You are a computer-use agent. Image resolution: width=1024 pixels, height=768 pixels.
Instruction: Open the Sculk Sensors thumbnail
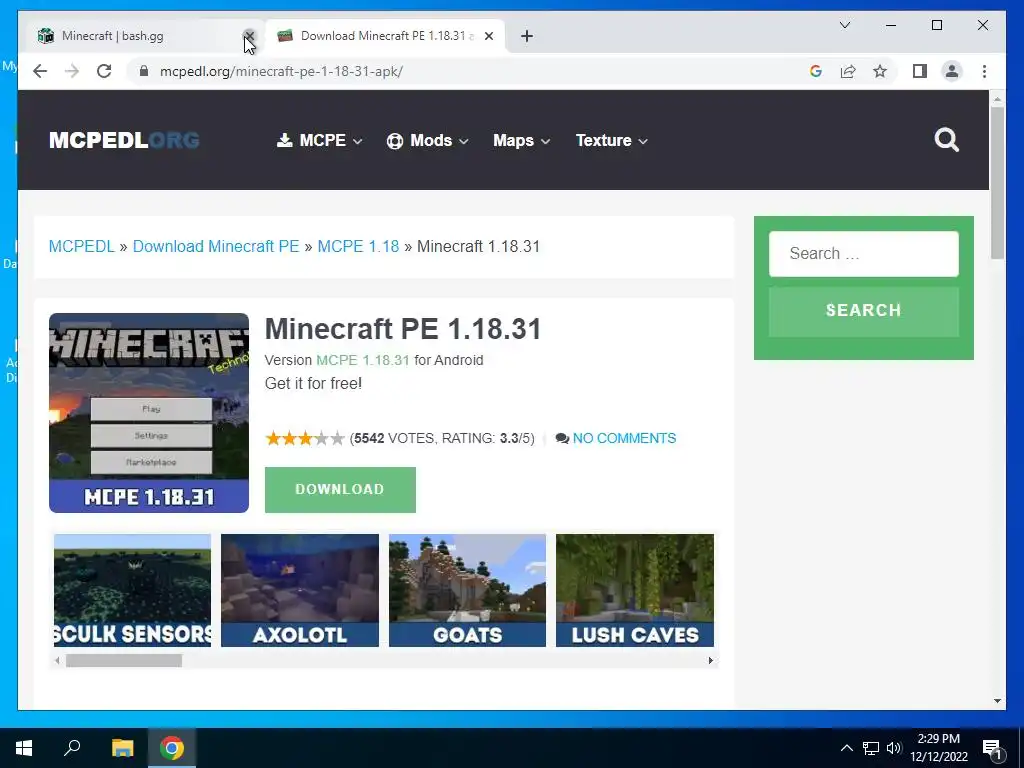pyautogui.click(x=133, y=590)
